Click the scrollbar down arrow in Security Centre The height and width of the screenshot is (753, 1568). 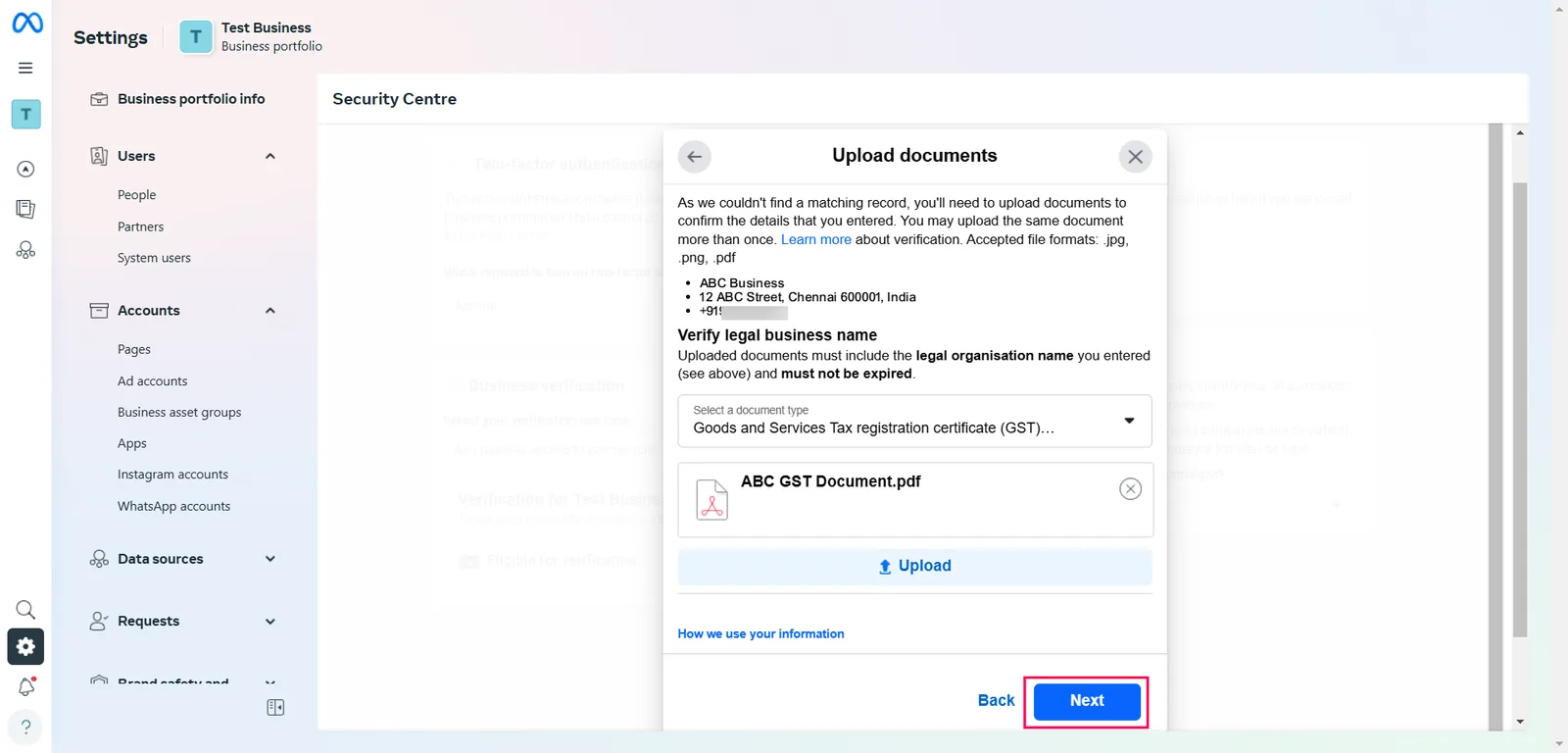[1520, 722]
